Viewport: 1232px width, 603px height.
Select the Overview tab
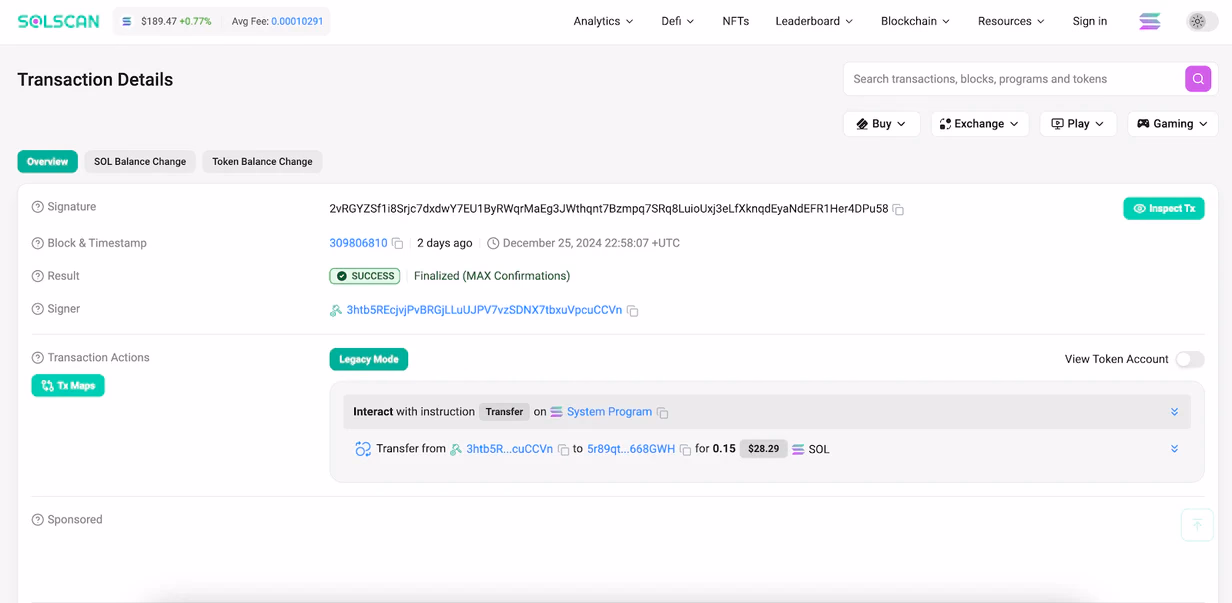point(47,161)
